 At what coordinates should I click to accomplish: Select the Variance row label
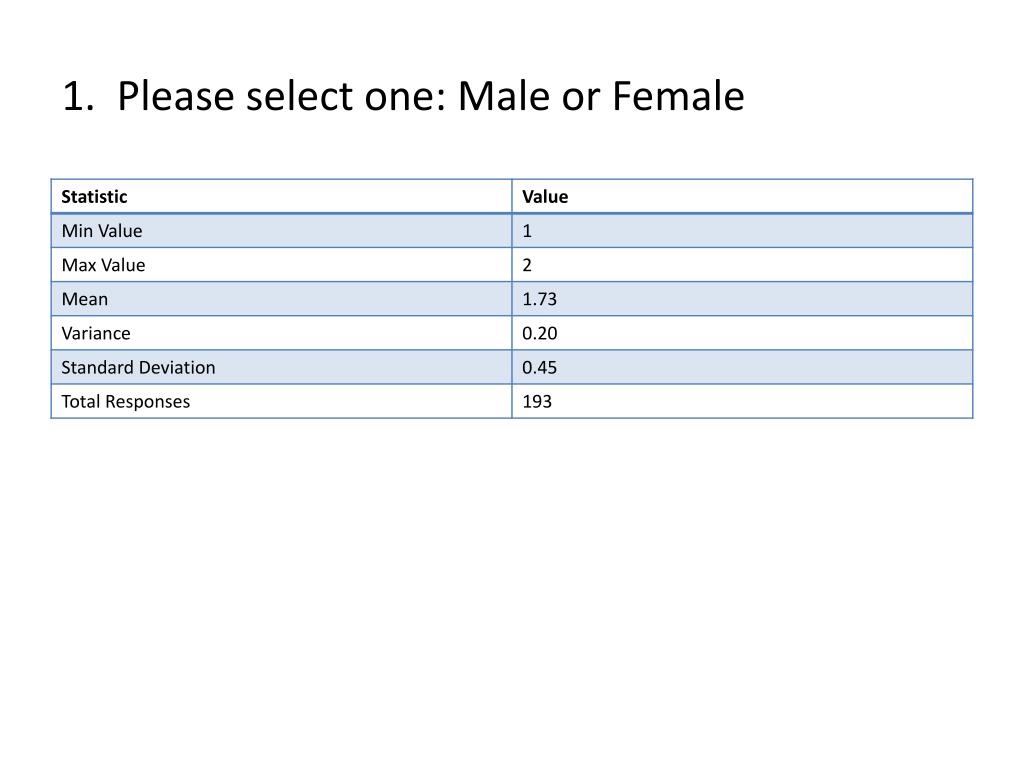click(x=96, y=333)
